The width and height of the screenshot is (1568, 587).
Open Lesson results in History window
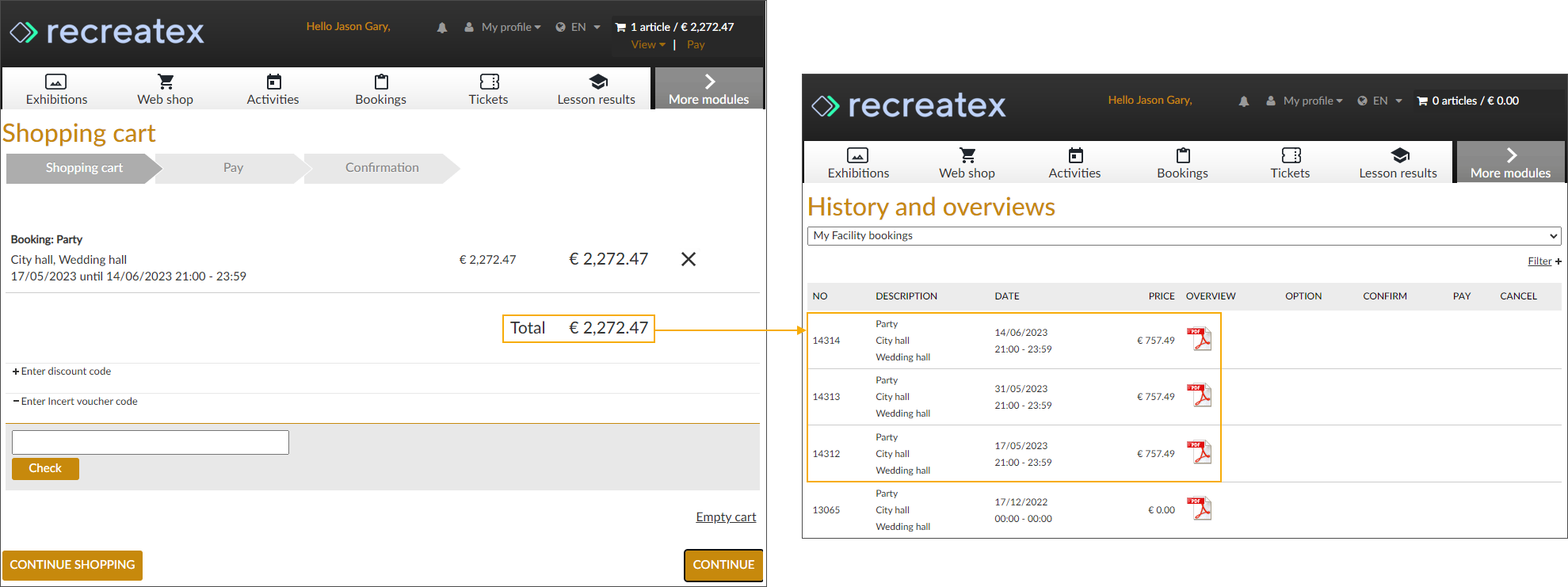click(x=1398, y=163)
